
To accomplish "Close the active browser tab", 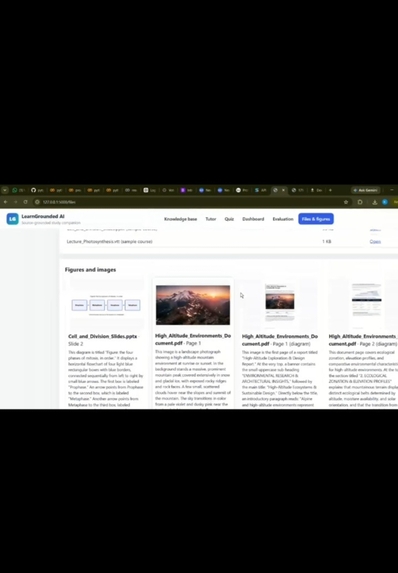I will [283, 190].
